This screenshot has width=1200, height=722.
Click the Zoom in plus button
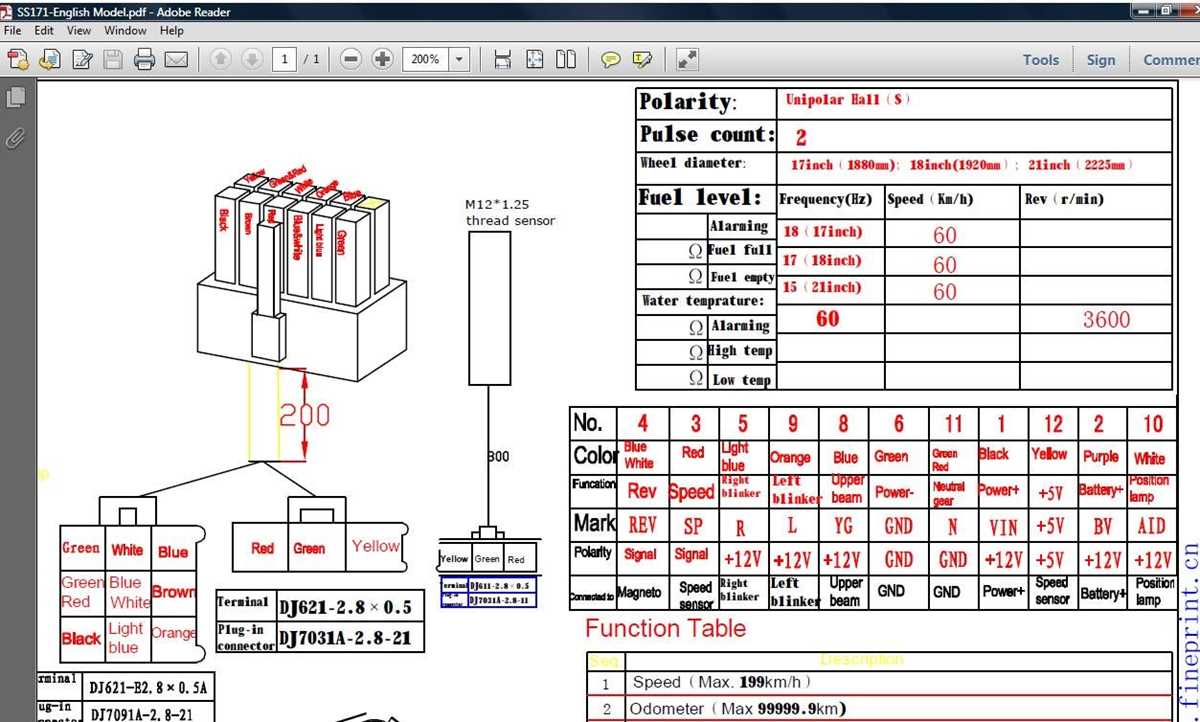[382, 60]
